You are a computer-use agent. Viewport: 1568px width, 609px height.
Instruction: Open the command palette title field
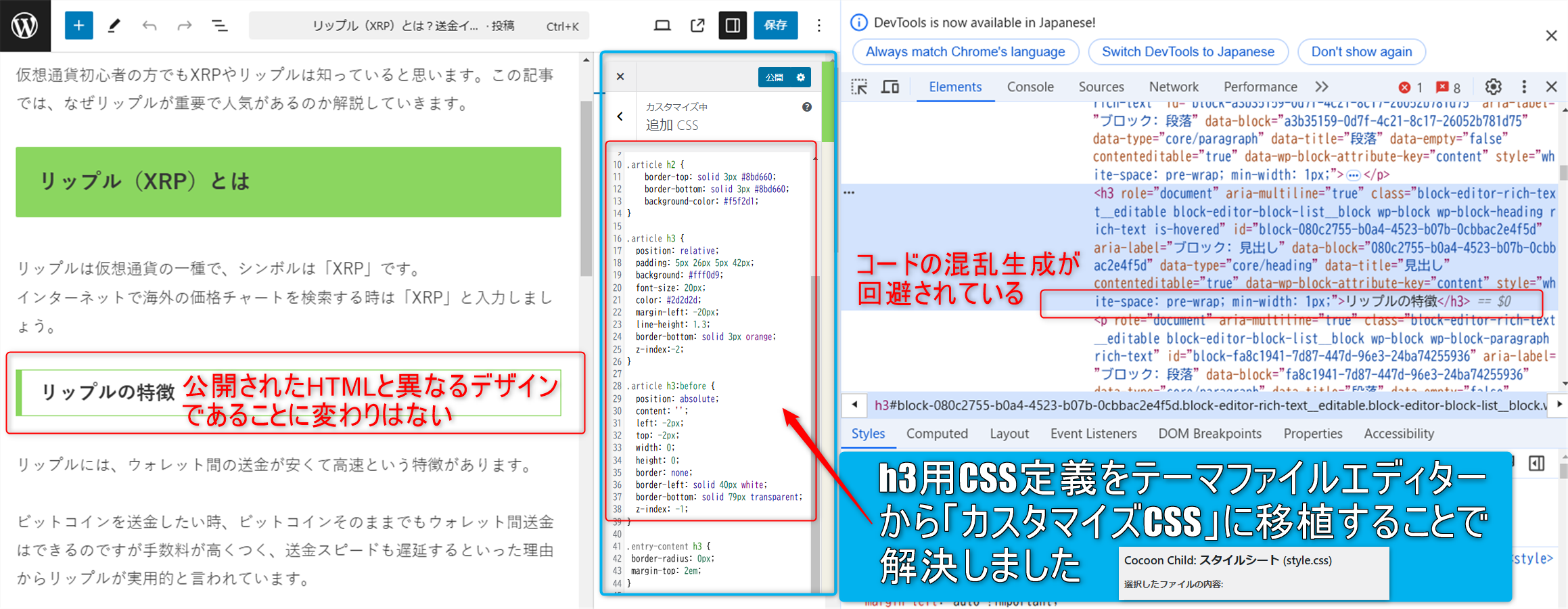[419, 26]
